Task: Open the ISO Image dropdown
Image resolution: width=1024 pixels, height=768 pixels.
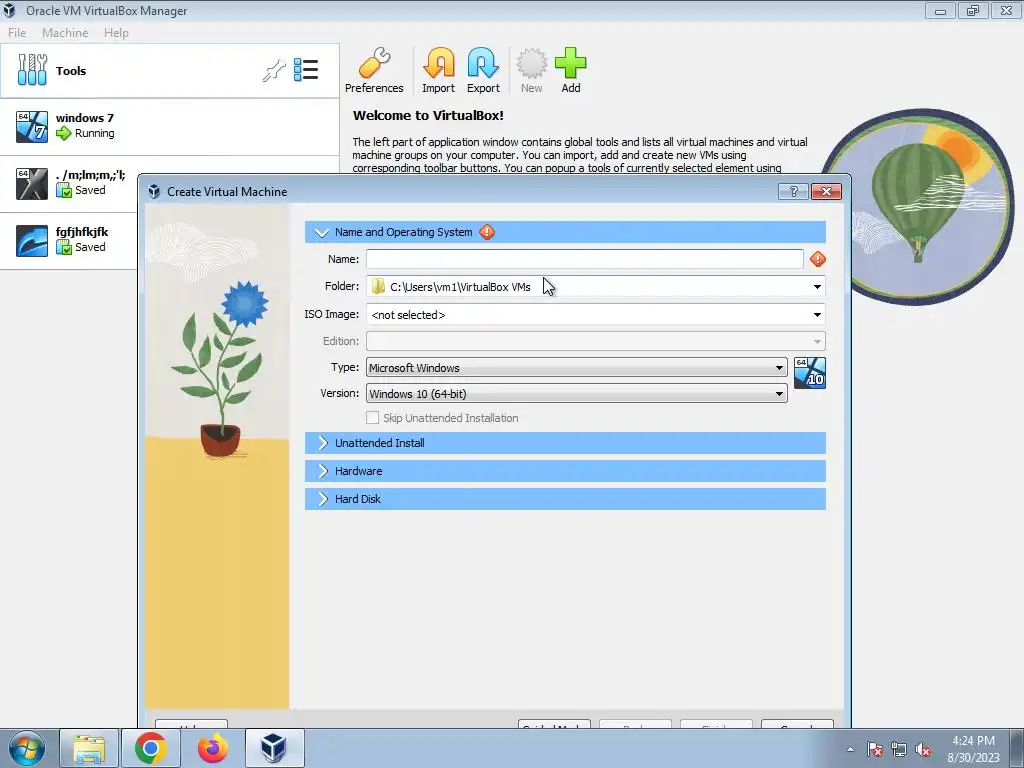Action: click(x=817, y=315)
